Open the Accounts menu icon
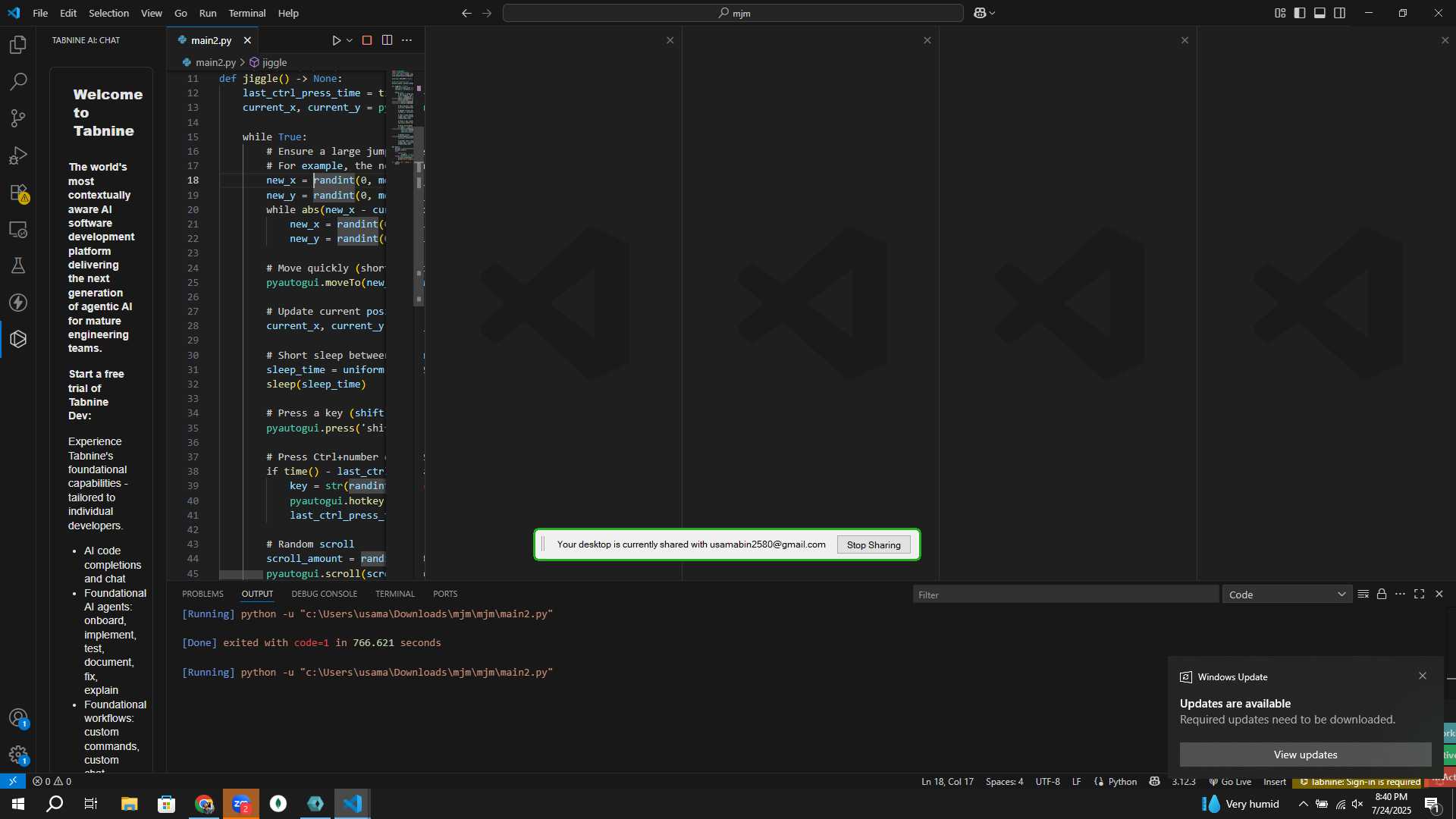Viewport: 1456px width, 819px height. [18, 717]
